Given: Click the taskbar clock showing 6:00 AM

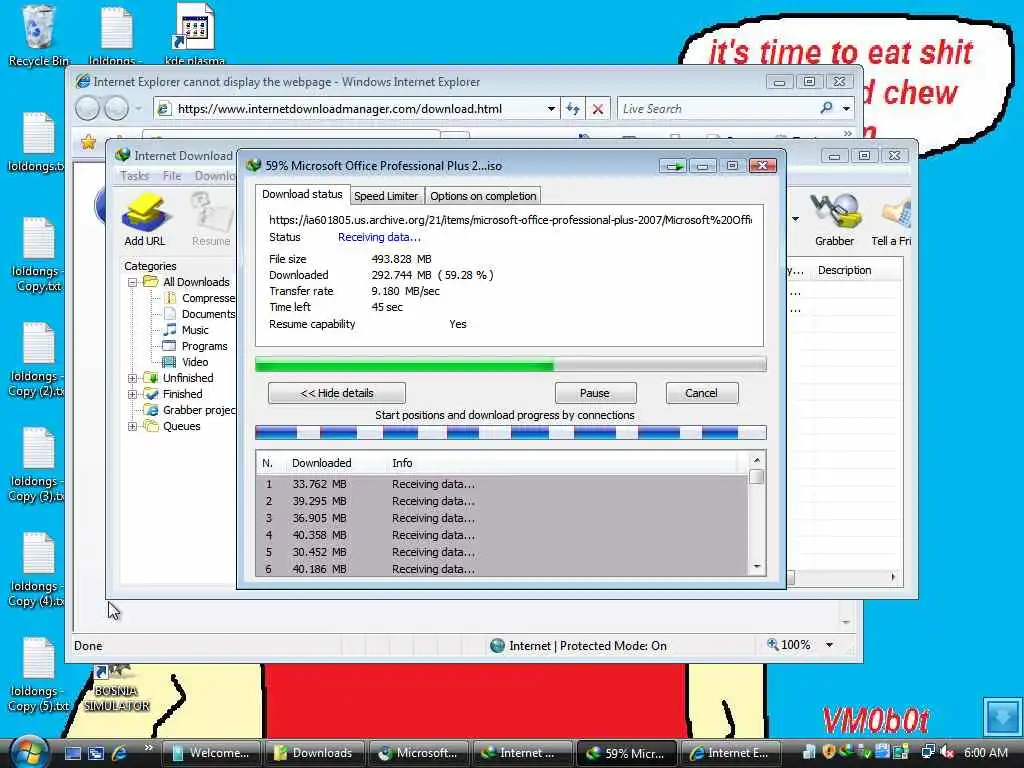Looking at the screenshot, I should click(x=986, y=753).
